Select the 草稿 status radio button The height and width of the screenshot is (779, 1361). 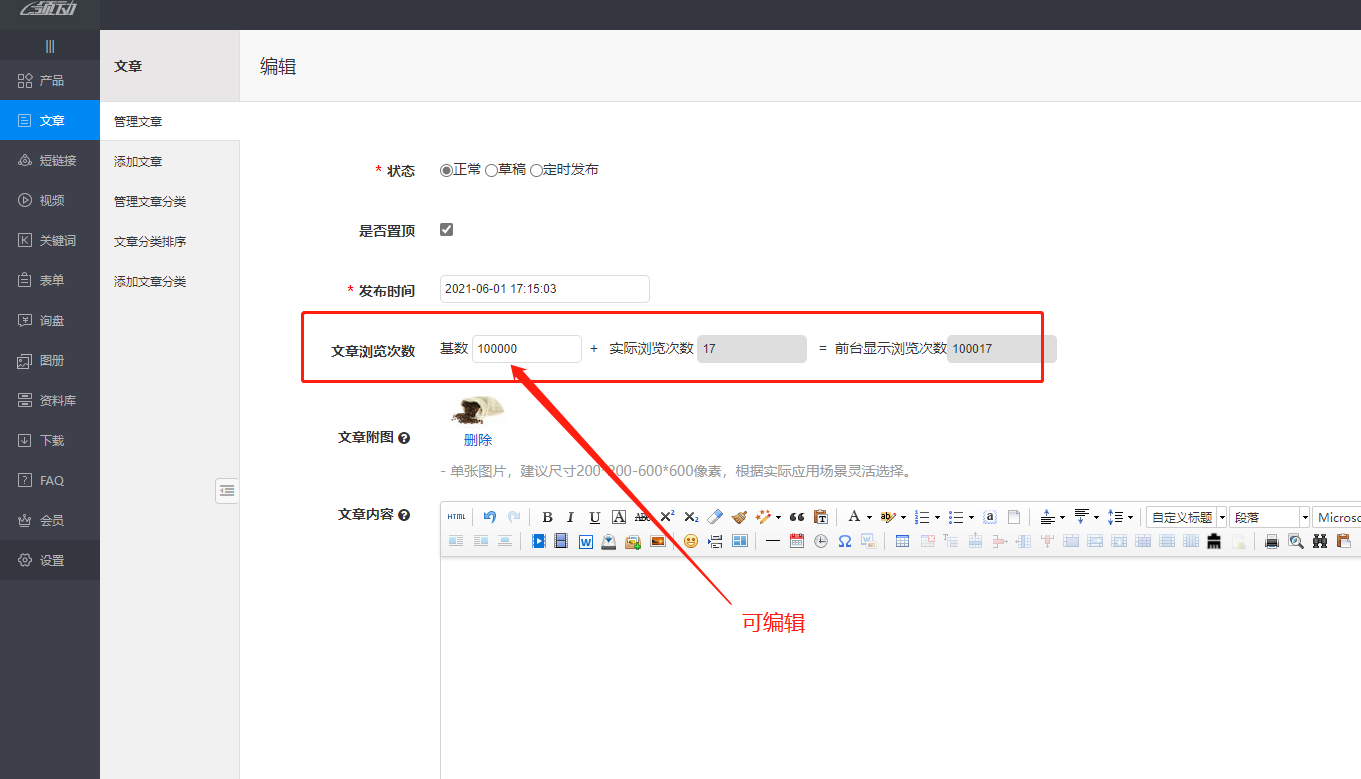491,170
